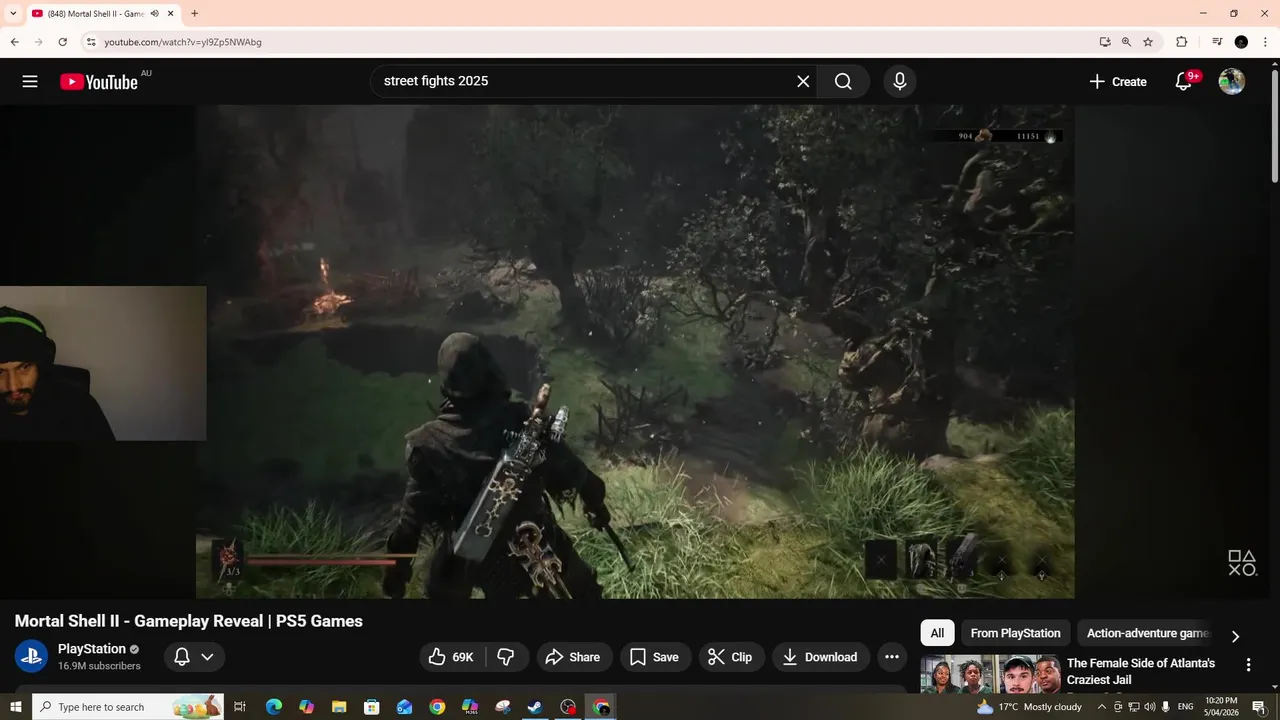The image size is (1280, 720).
Task: Create a Clip of the video
Action: click(731, 657)
